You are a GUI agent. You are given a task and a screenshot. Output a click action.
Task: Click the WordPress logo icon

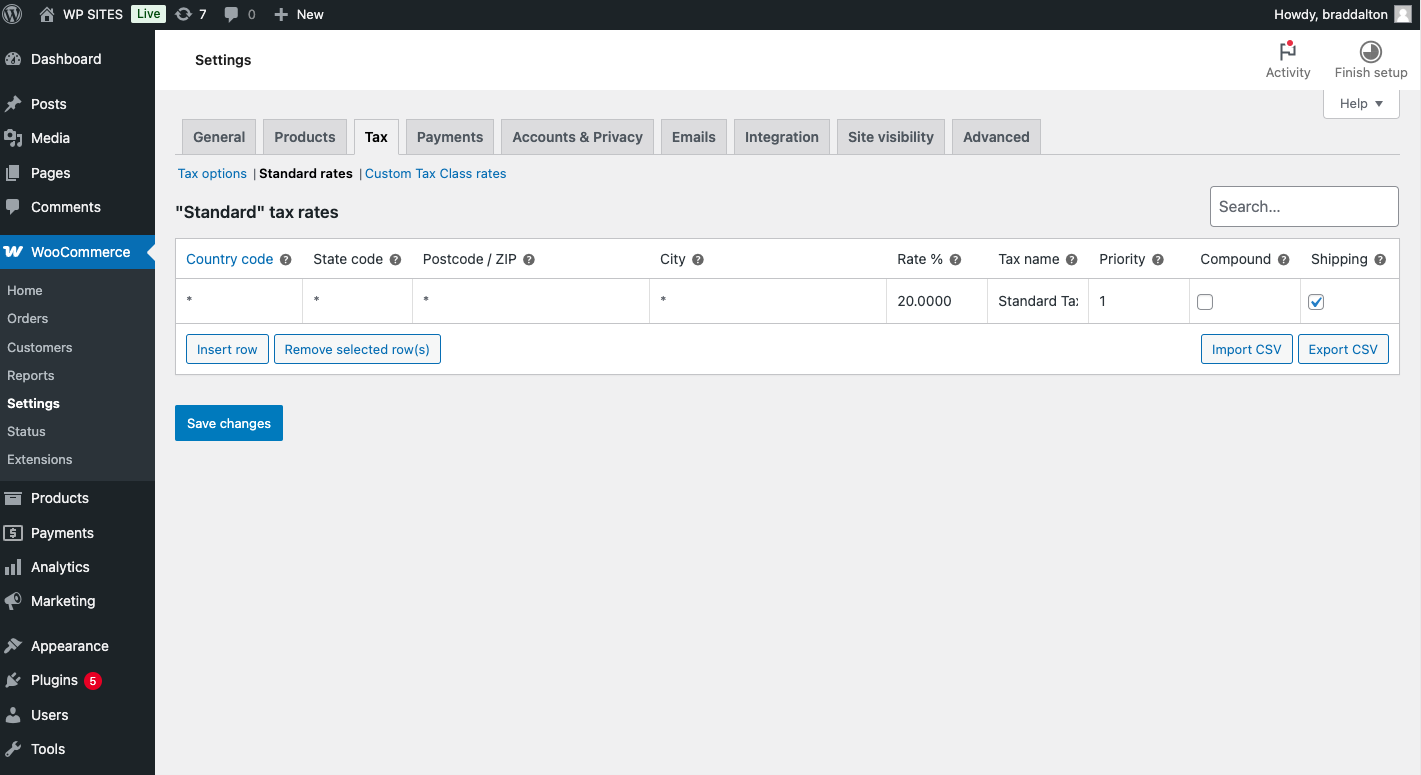point(12,14)
